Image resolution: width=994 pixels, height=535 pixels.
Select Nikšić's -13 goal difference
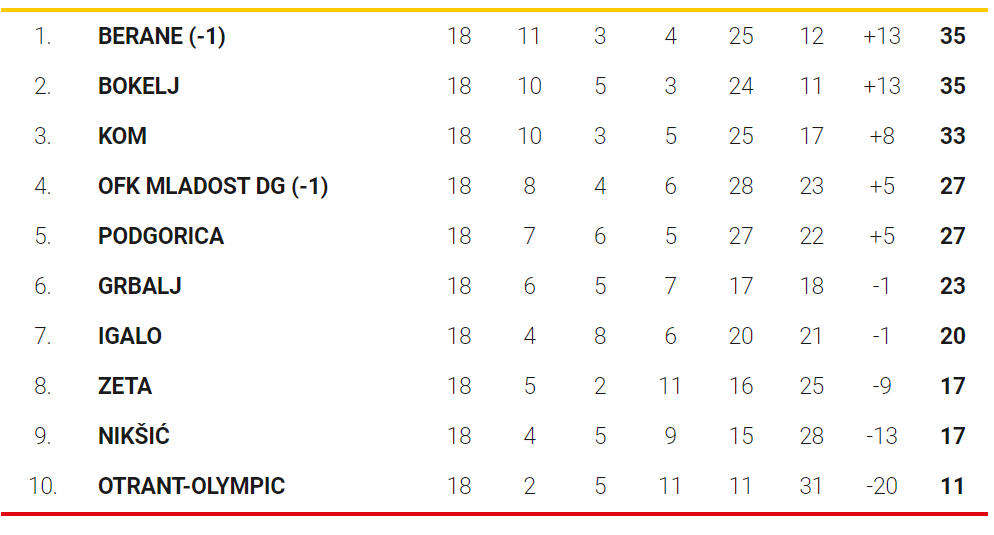[x=881, y=436]
